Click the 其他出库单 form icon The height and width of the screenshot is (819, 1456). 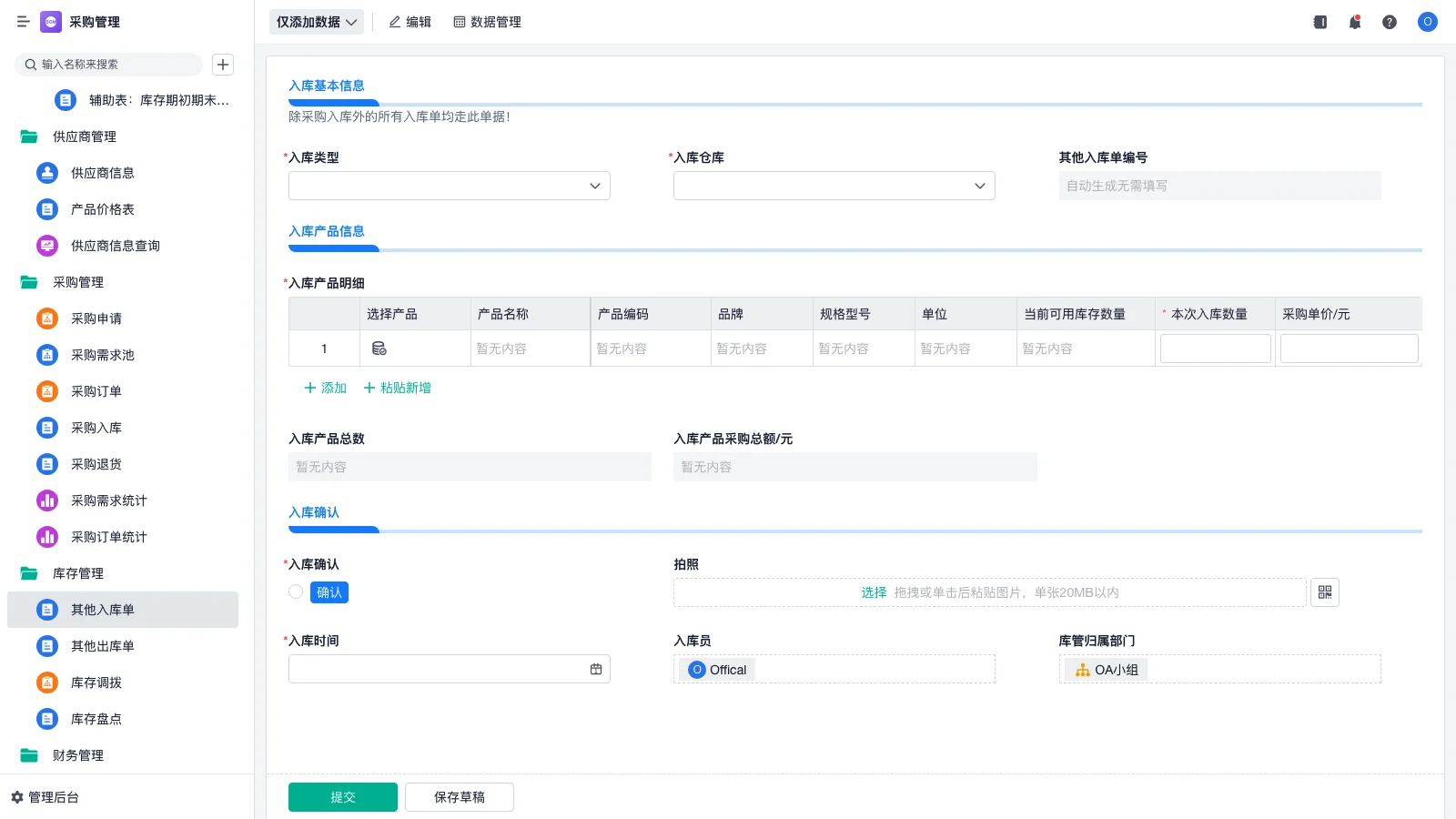click(47, 646)
